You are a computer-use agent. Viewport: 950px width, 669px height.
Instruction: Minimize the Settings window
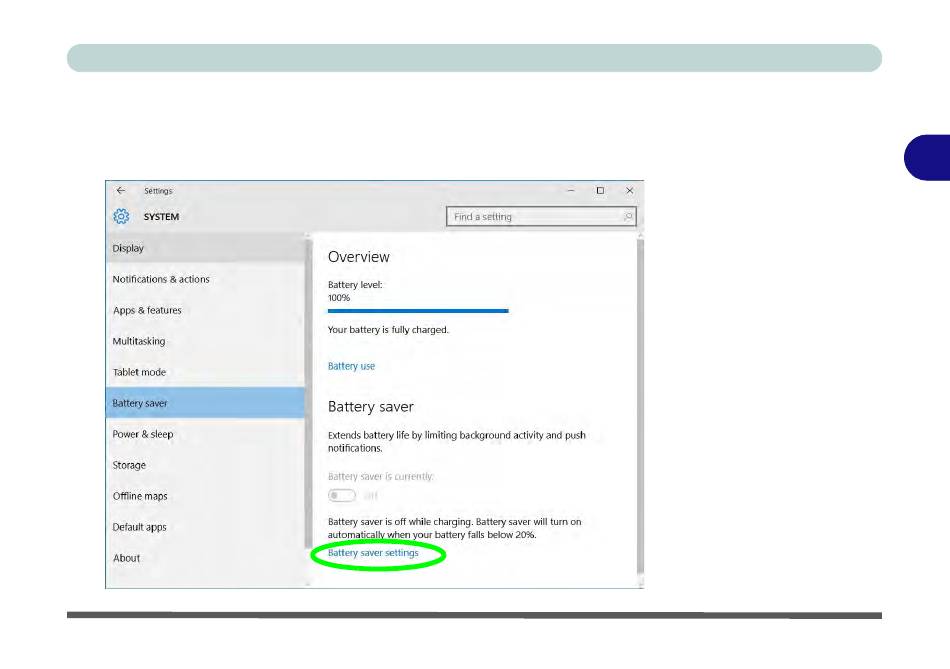coord(571,190)
